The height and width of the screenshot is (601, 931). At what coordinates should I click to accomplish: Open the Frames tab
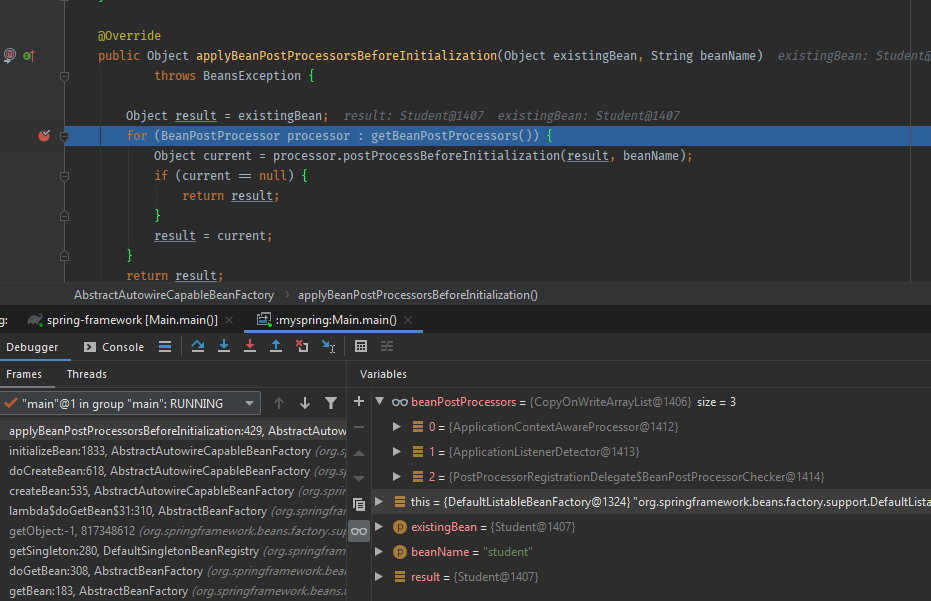[x=24, y=374]
